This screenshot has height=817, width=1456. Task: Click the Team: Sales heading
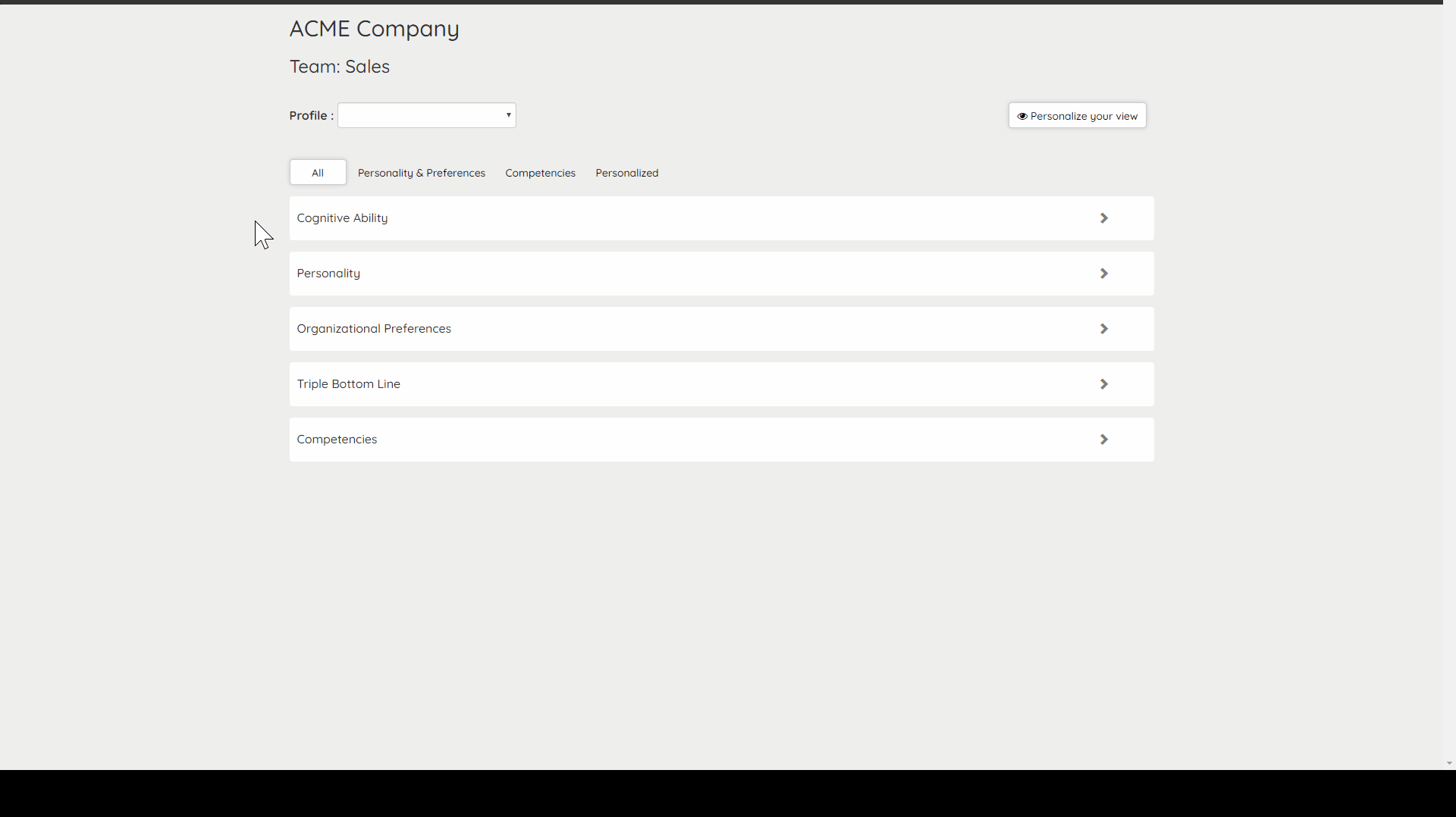(339, 67)
